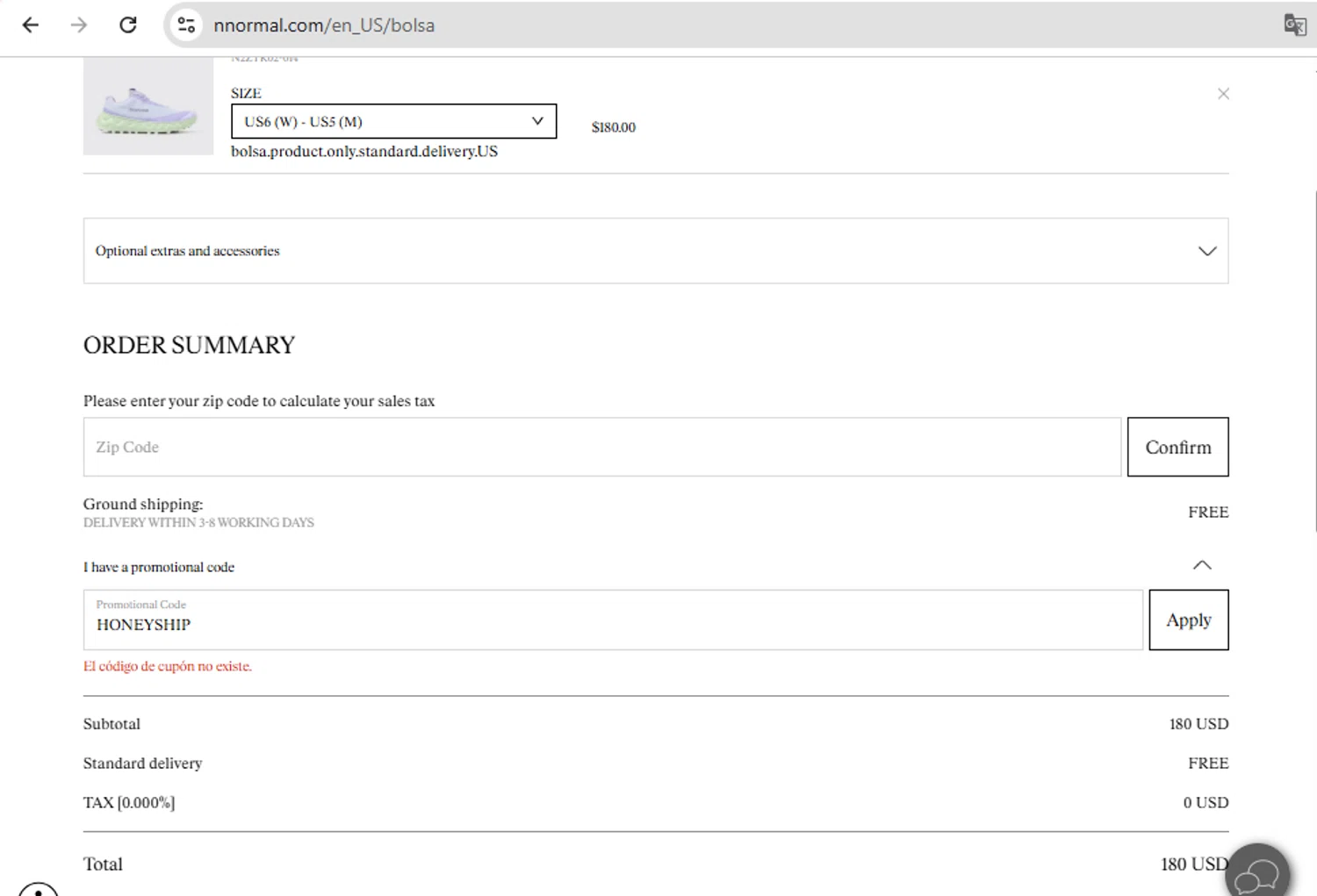Click the coupon error message

(168, 666)
